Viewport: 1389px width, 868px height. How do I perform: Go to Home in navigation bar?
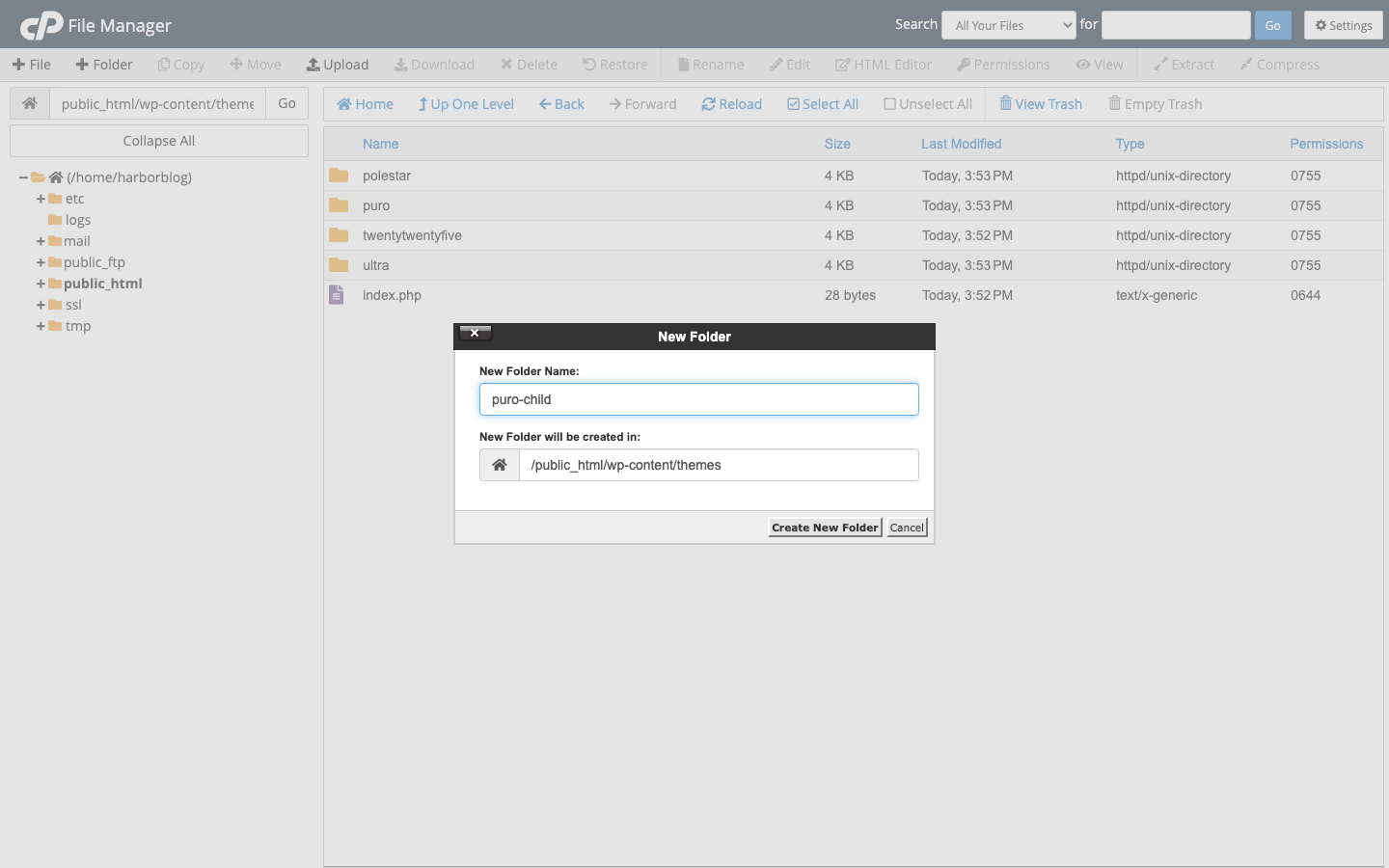365,104
